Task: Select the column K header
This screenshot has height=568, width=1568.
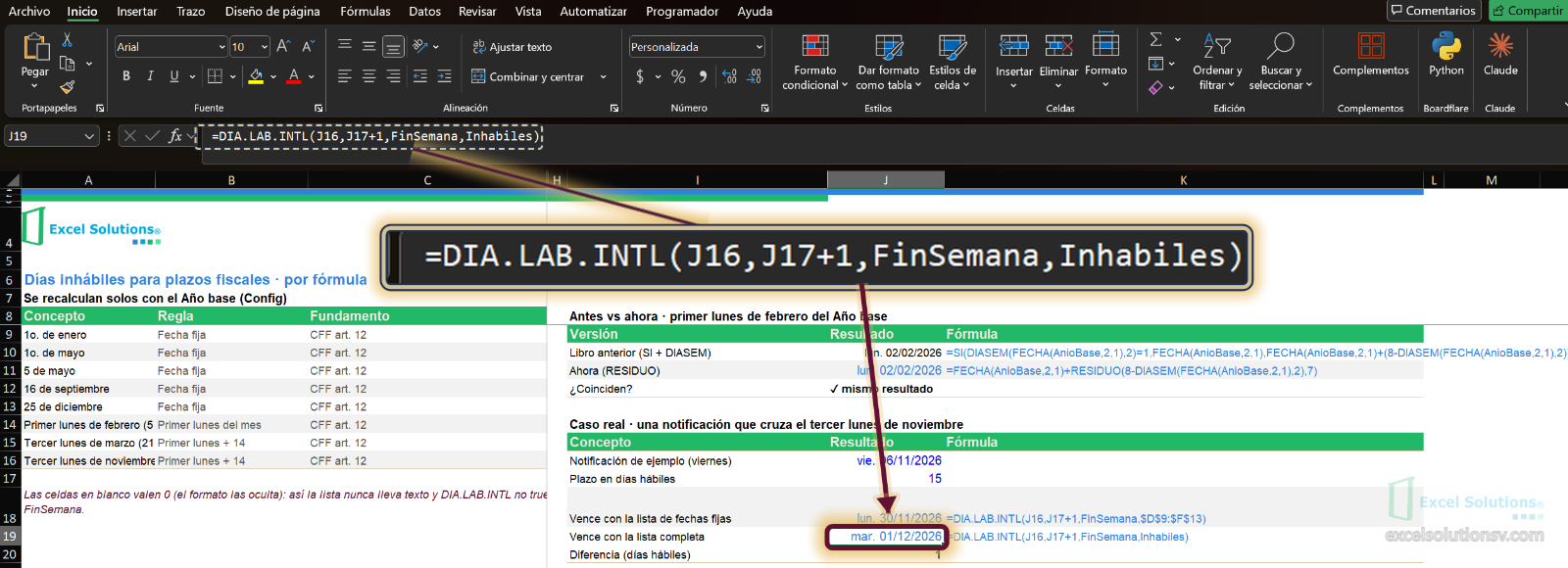Action: [x=1184, y=180]
